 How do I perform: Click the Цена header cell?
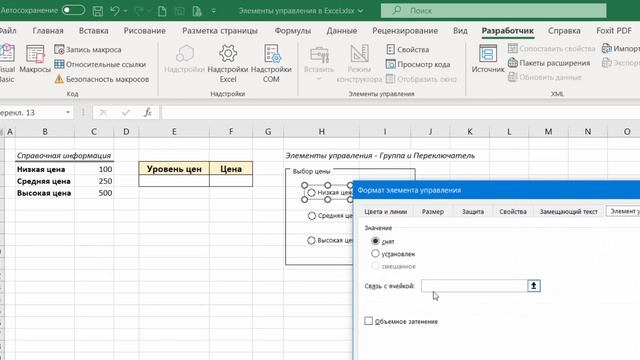click(x=231, y=169)
